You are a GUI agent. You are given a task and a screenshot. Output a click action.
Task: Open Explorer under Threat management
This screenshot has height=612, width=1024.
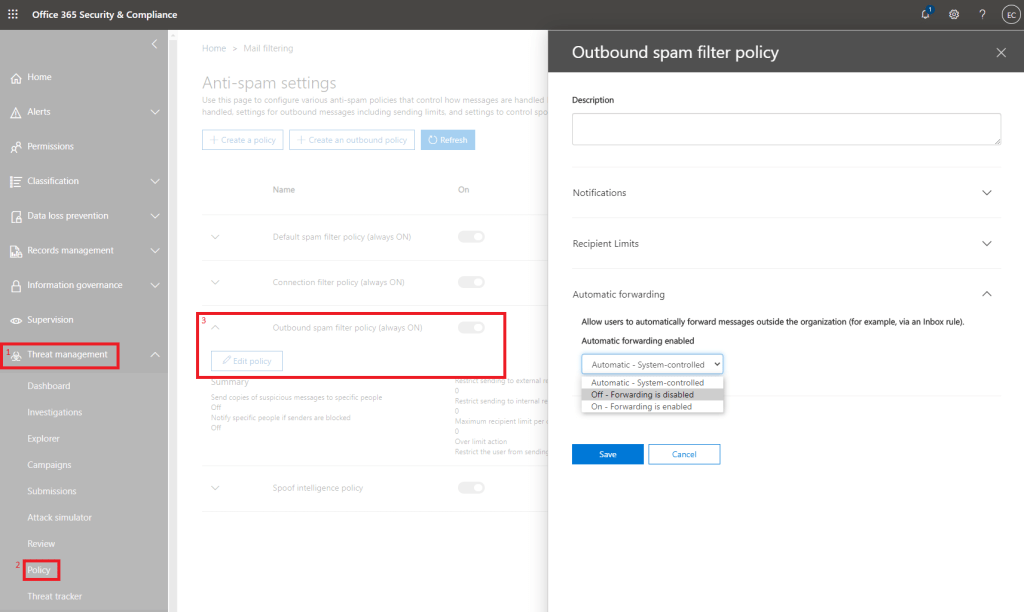tap(44, 439)
